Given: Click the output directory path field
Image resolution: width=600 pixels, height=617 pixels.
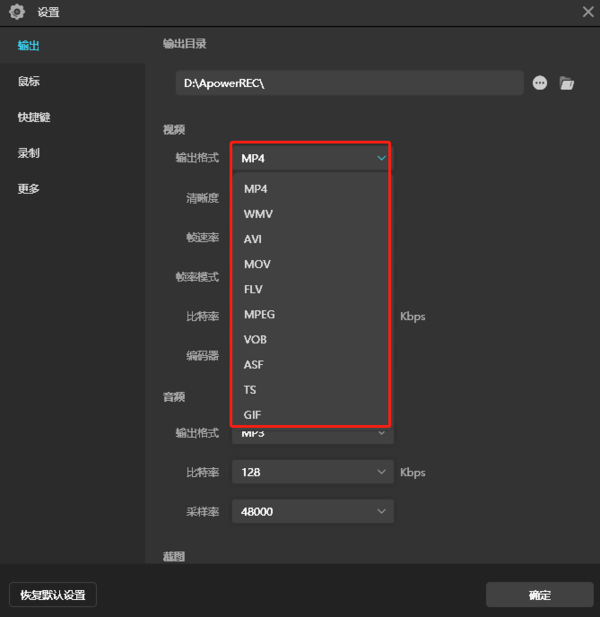Looking at the screenshot, I should (x=349, y=83).
